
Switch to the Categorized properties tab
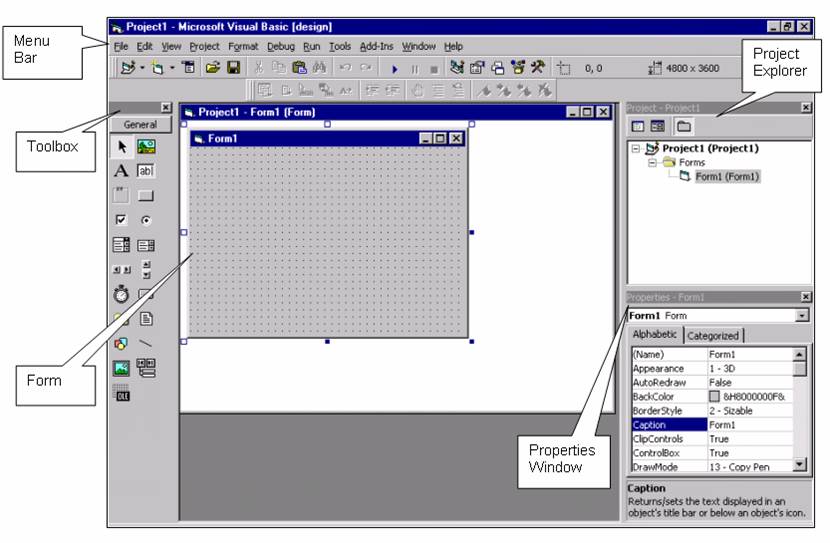713,336
